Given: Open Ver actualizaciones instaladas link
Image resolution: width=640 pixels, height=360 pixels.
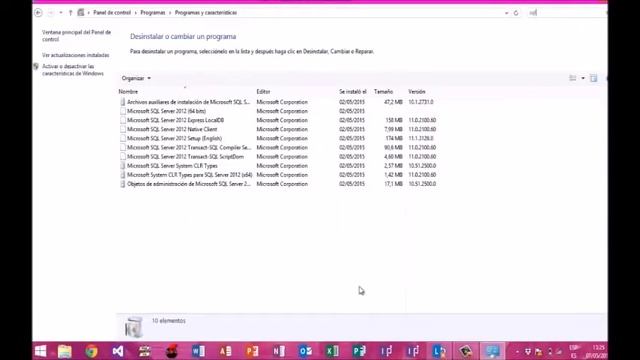Looking at the screenshot, I should point(76,55).
